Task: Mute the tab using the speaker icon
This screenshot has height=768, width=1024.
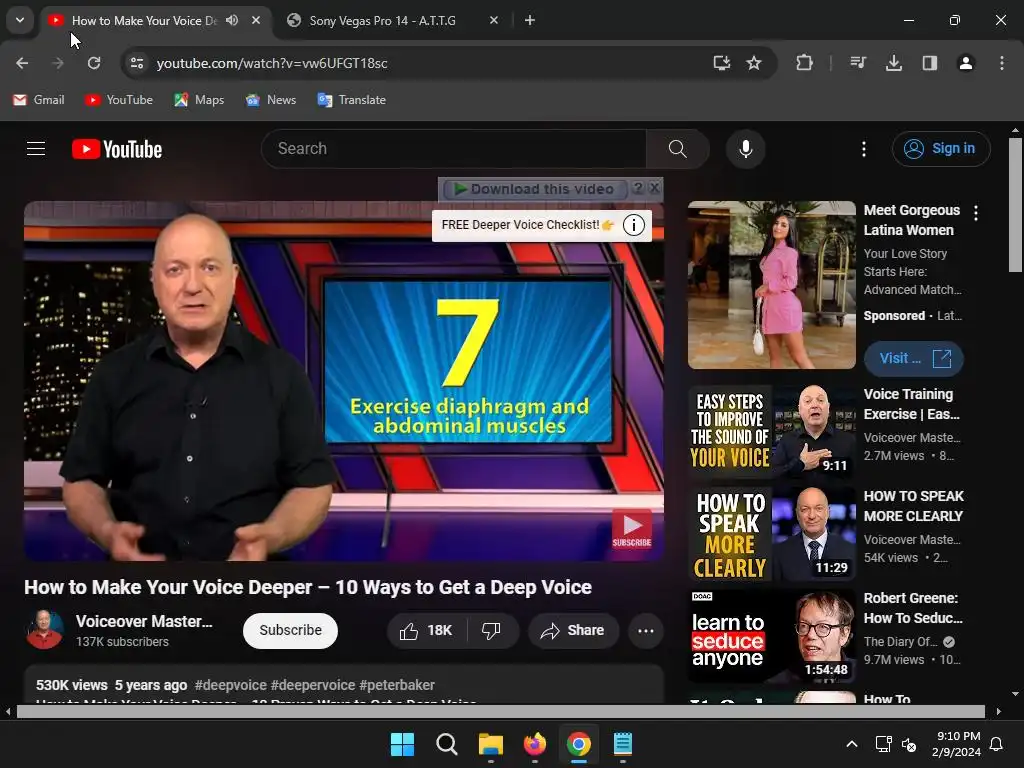Action: coord(232,20)
